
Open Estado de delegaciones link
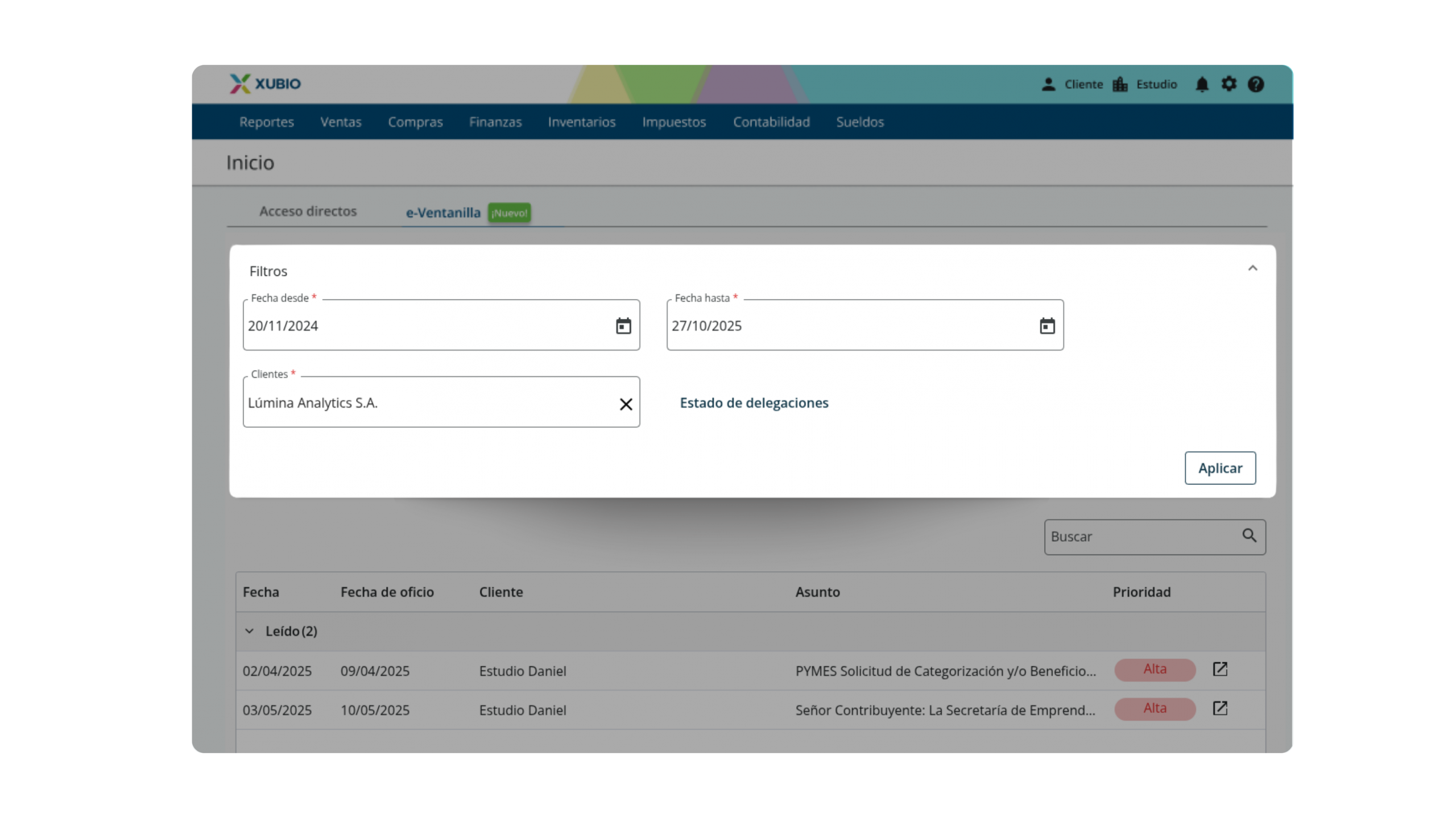tap(754, 403)
